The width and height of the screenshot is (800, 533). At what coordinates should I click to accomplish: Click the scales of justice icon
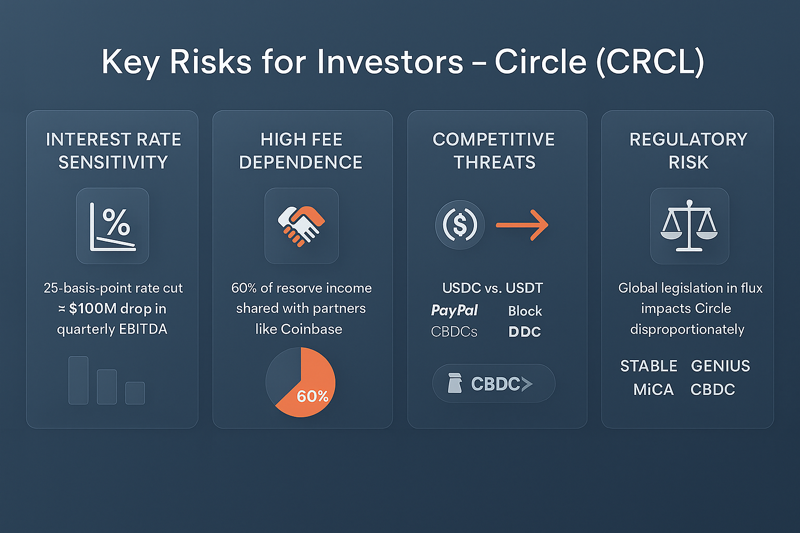point(689,226)
